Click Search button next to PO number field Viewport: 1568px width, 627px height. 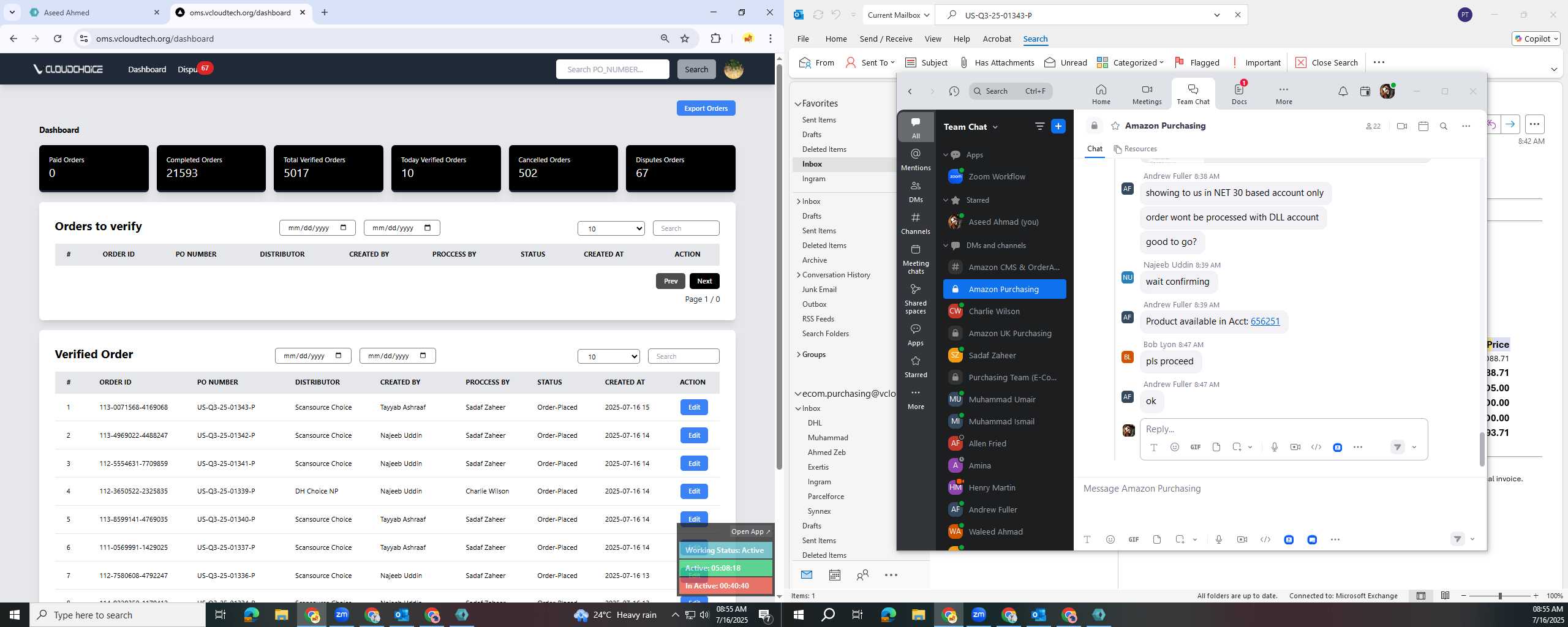point(696,69)
